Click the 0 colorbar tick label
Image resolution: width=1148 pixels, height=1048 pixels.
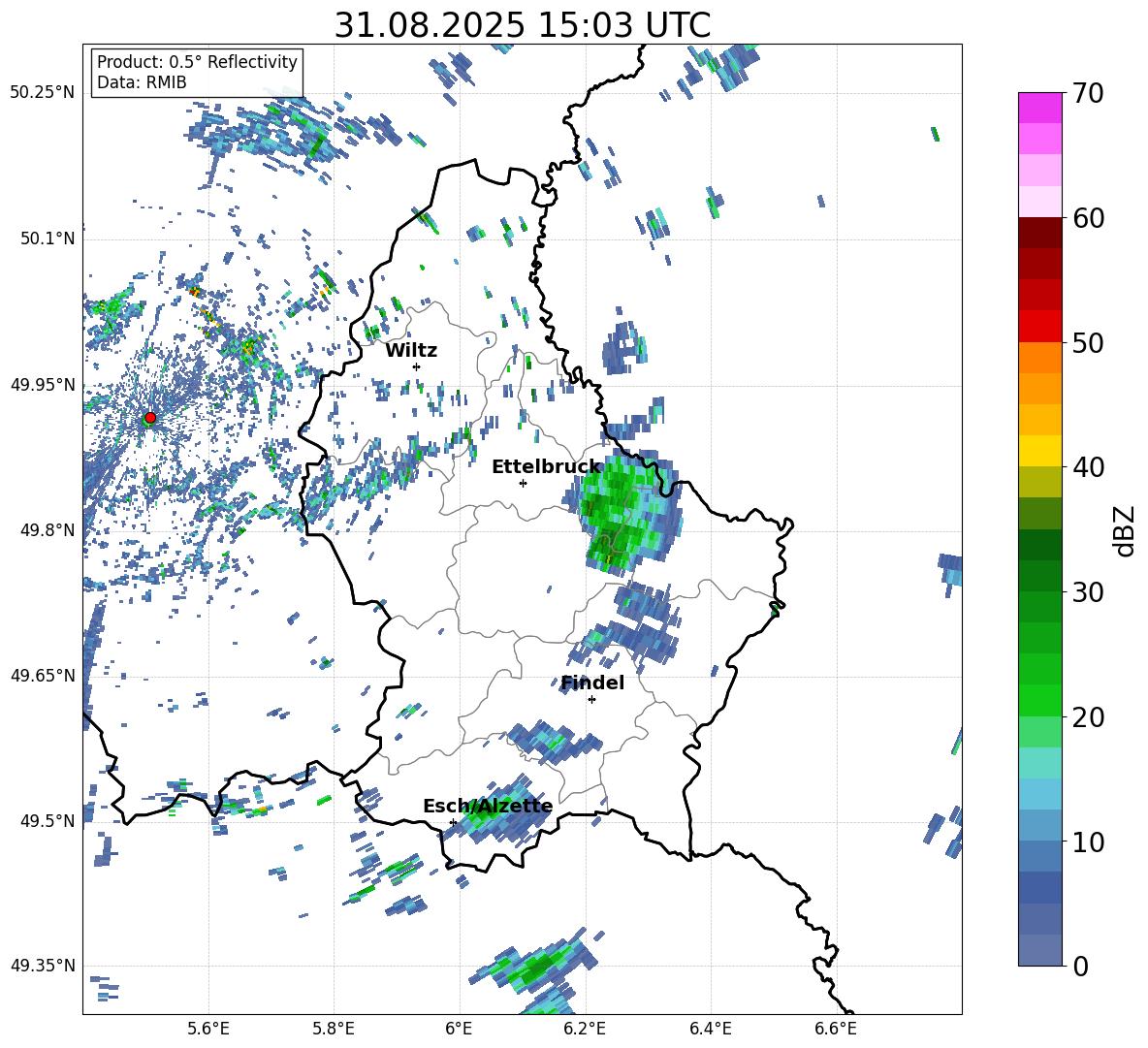point(1080,966)
